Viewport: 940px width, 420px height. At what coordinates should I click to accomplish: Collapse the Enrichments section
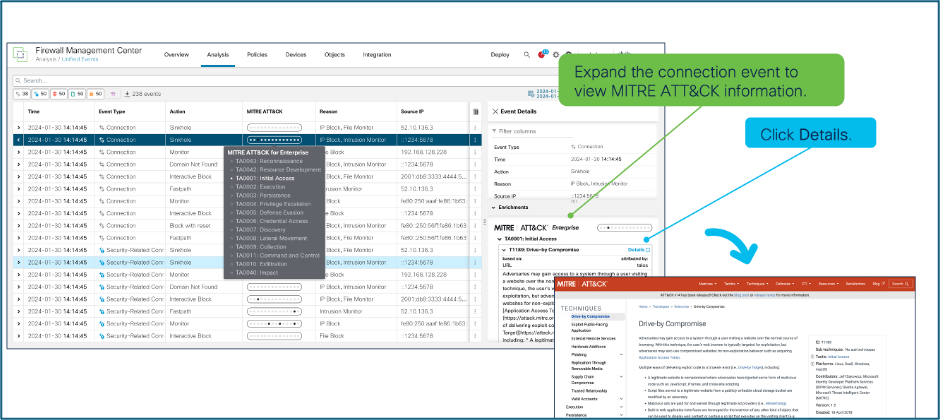click(493, 207)
